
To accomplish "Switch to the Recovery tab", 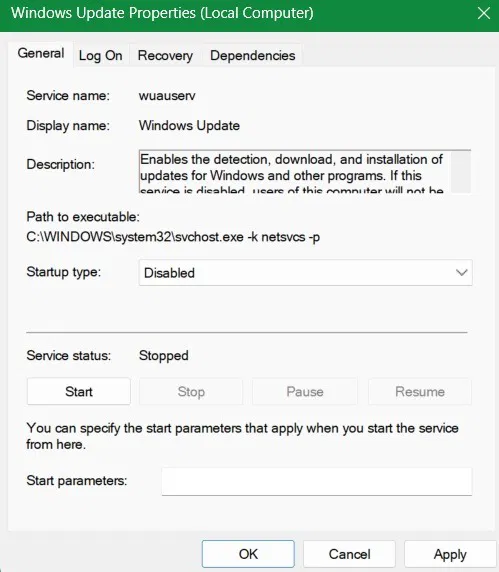I will click(165, 55).
